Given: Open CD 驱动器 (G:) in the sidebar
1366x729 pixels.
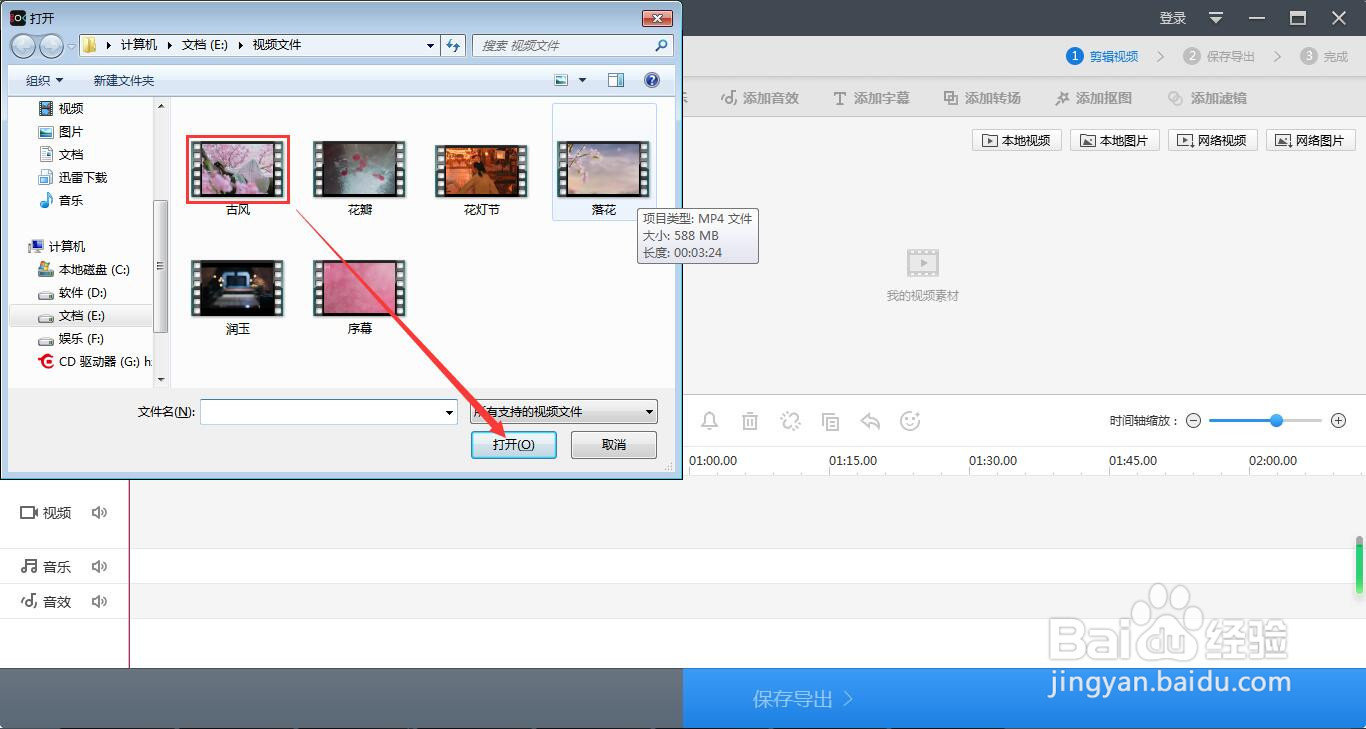Looking at the screenshot, I should [x=94, y=361].
